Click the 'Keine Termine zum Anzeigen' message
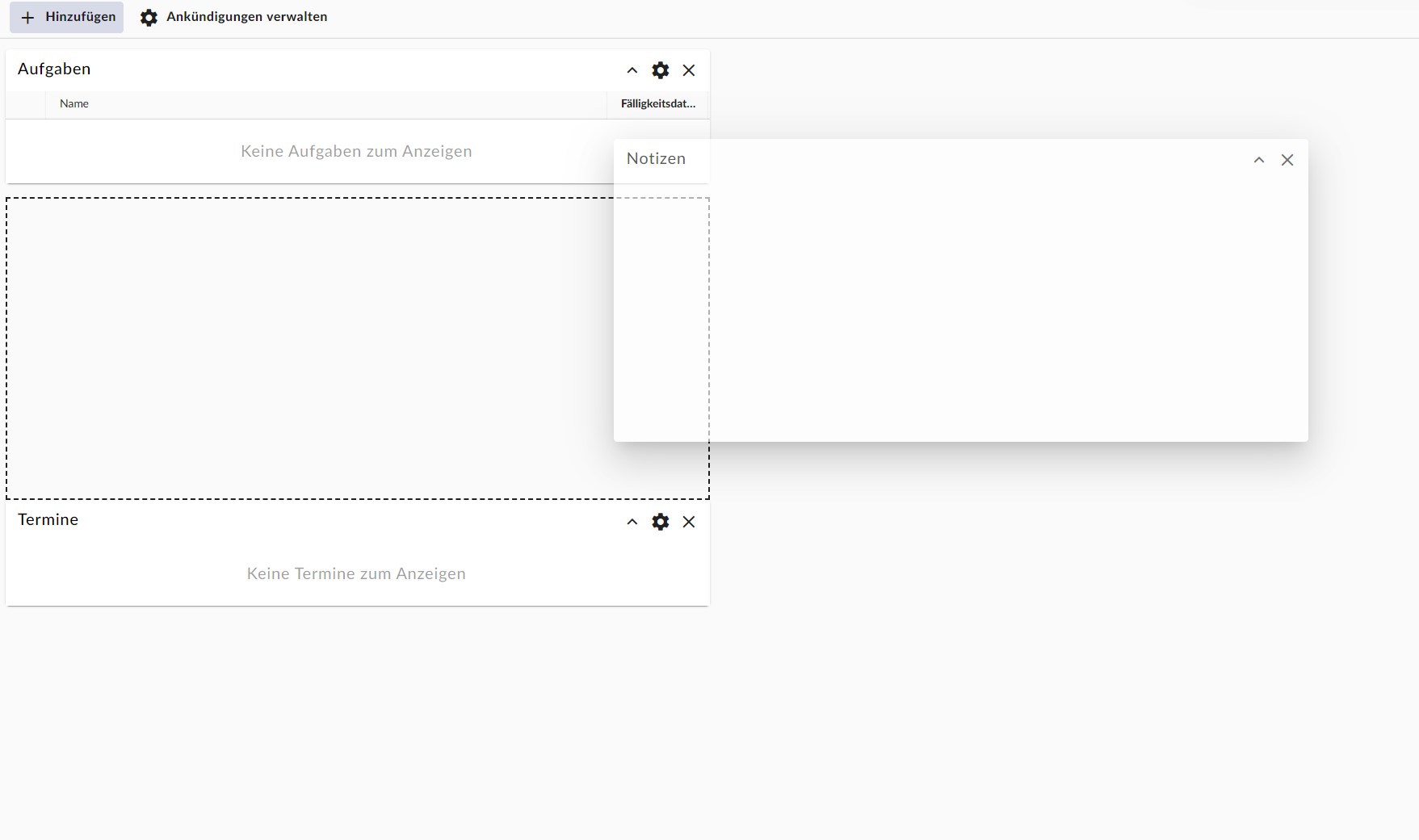1419x840 pixels. (x=356, y=573)
